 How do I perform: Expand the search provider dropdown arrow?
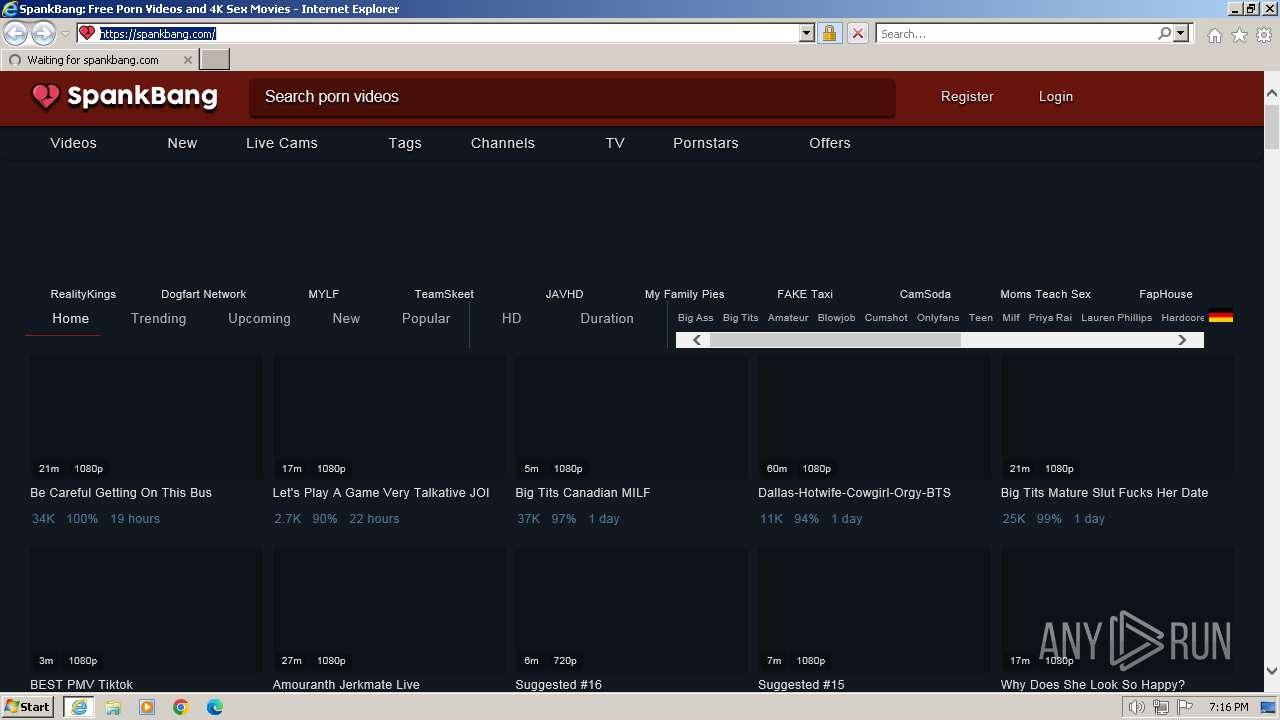pos(1181,33)
